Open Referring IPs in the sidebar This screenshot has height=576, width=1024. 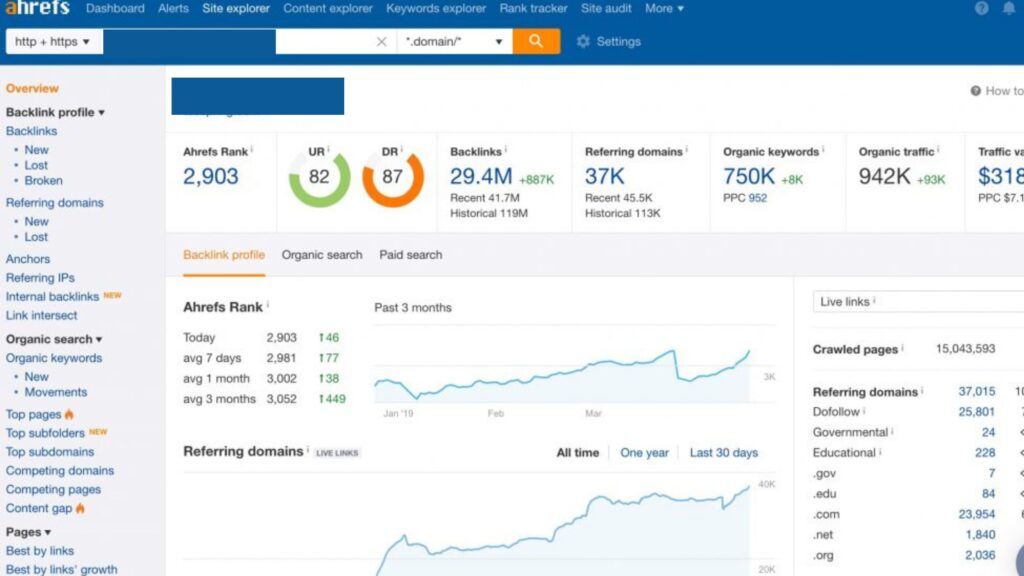(40, 278)
